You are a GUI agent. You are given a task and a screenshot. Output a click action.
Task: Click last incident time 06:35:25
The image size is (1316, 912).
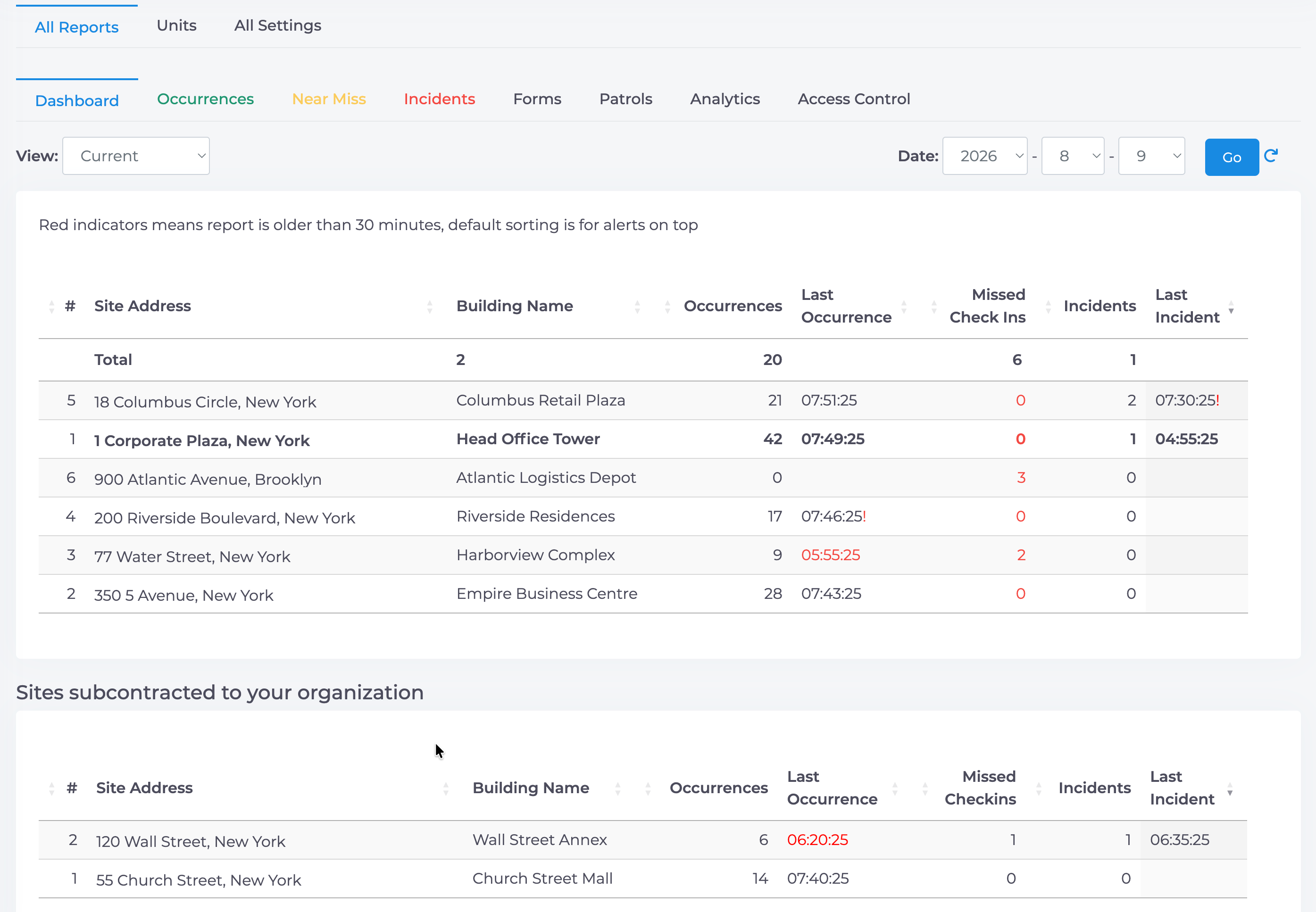click(x=1179, y=841)
